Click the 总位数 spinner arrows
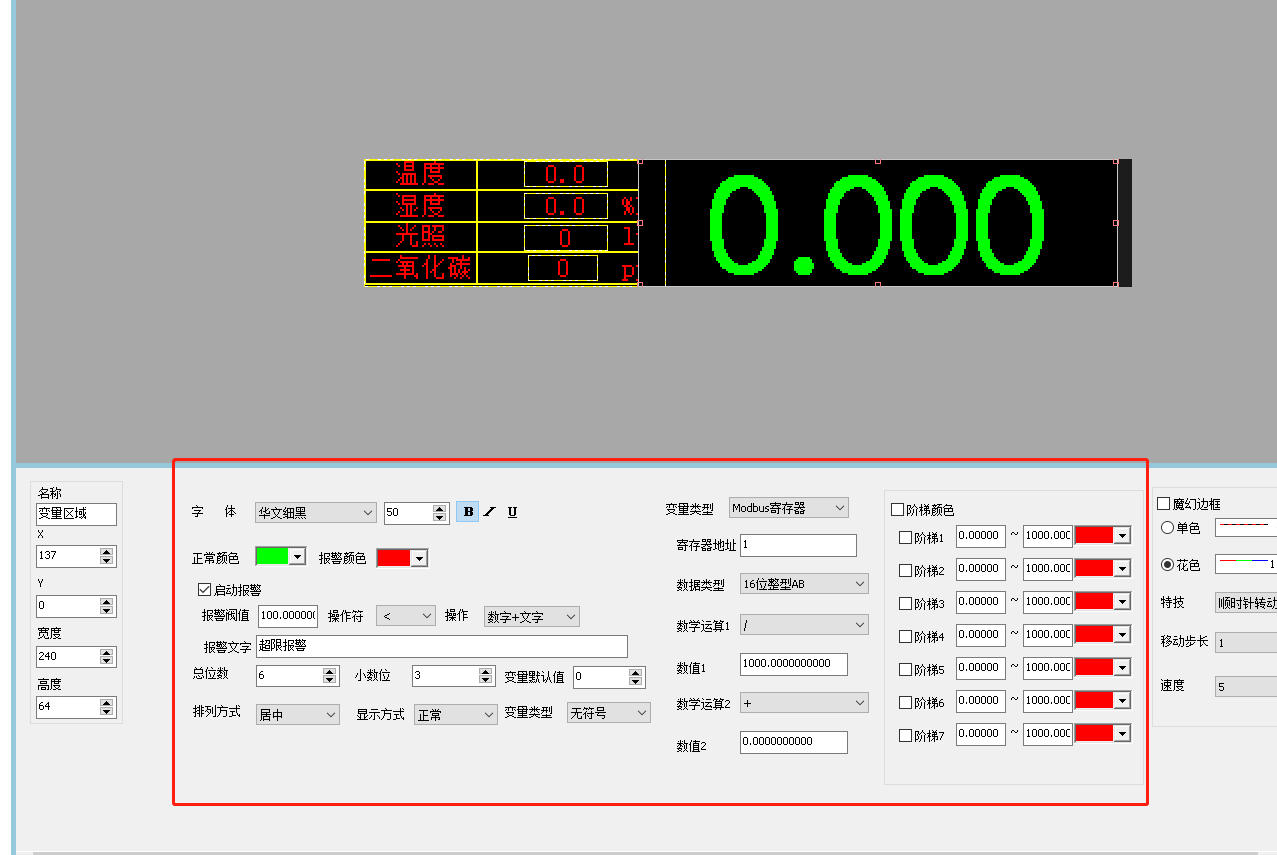This screenshot has width=1277, height=855. 330,676
